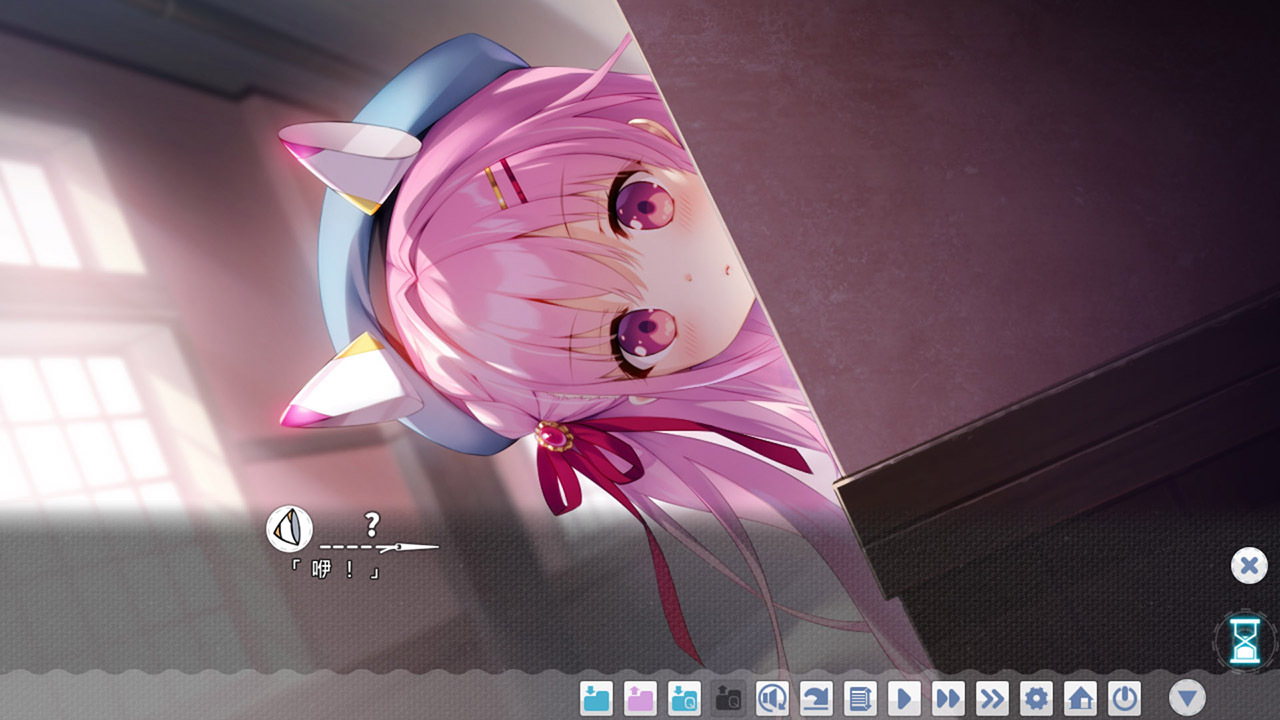The height and width of the screenshot is (720, 1280).
Task: Collapse toolbar with the down triangle button
Action: pyautogui.click(x=1187, y=697)
